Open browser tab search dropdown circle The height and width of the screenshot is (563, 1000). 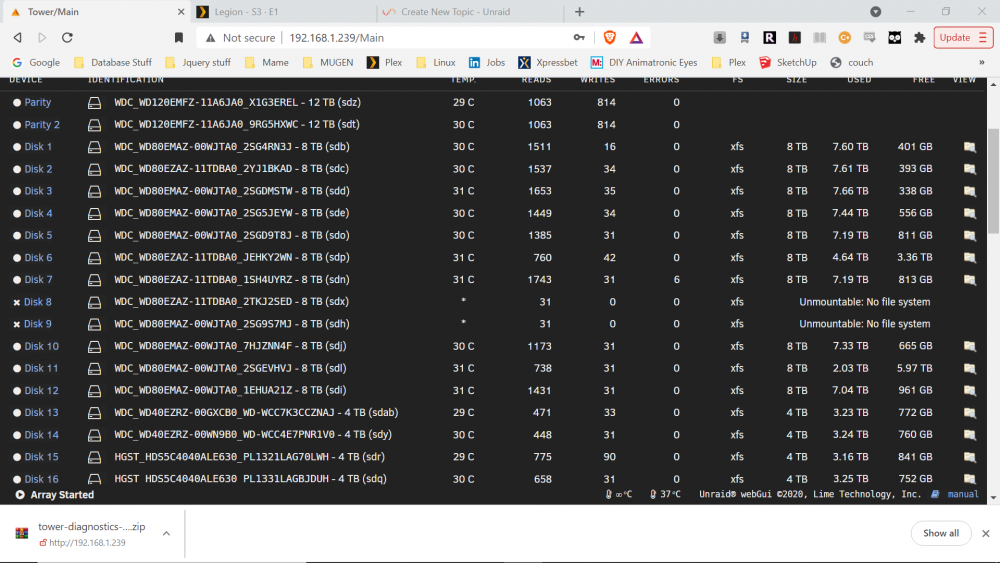coord(876,12)
